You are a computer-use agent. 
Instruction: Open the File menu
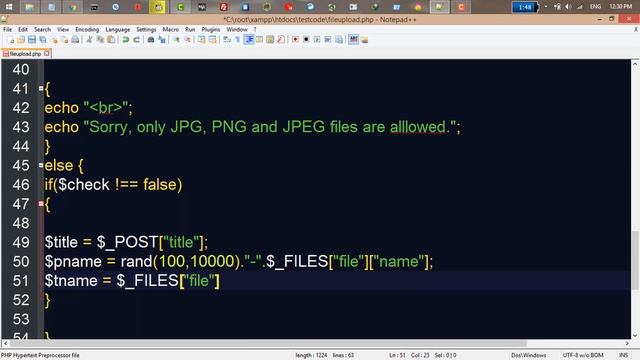[x=7, y=29]
